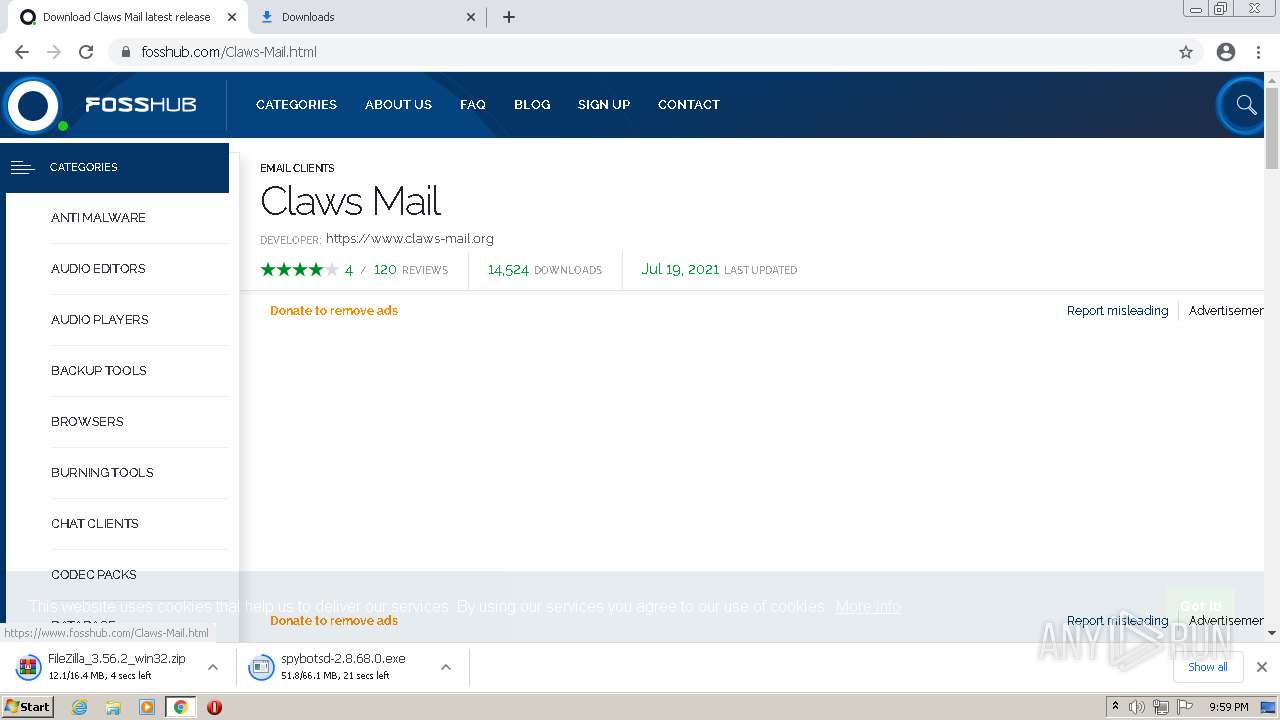Open the ANTI MALWARE category
This screenshot has height=720, width=1280.
[98, 217]
